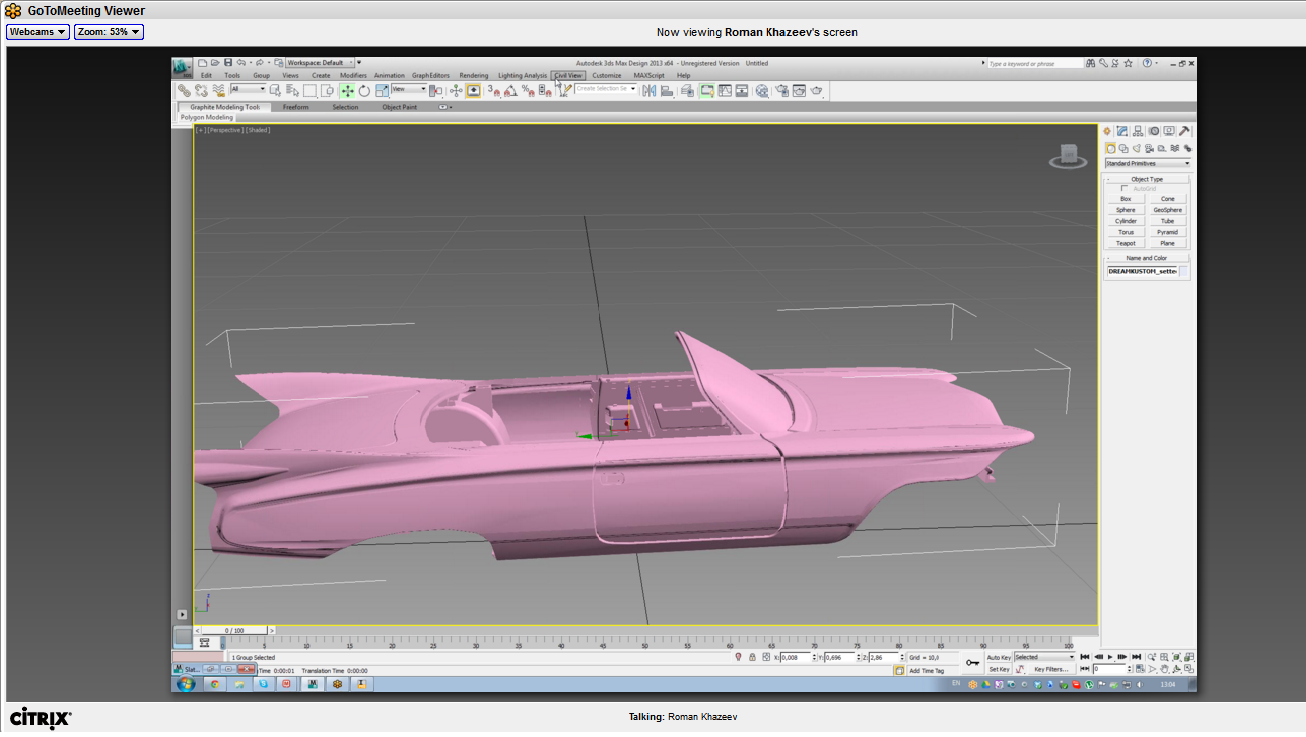Click the Bind to Space Warp icon

click(218, 90)
